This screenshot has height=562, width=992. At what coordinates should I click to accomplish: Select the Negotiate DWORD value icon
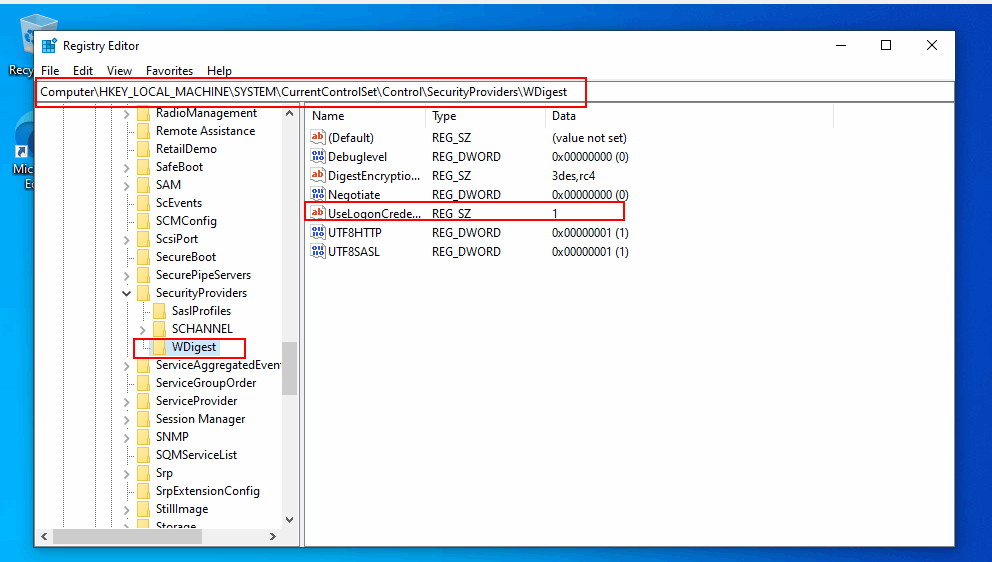(318, 195)
